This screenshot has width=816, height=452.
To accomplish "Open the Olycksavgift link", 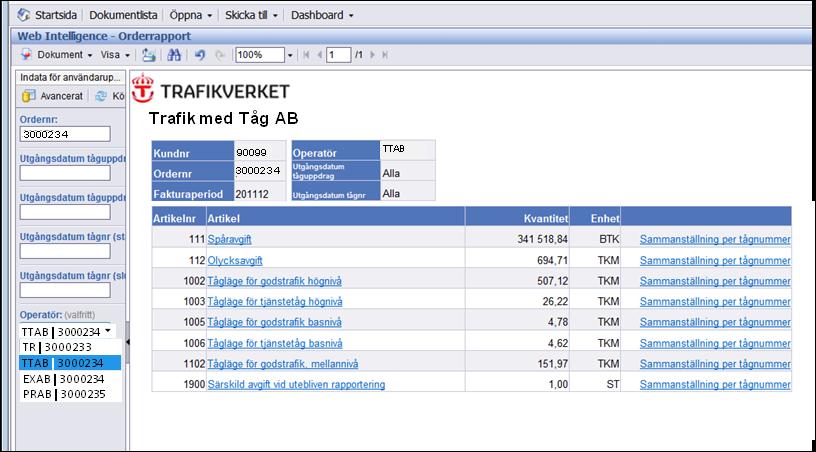I will click(235, 260).
